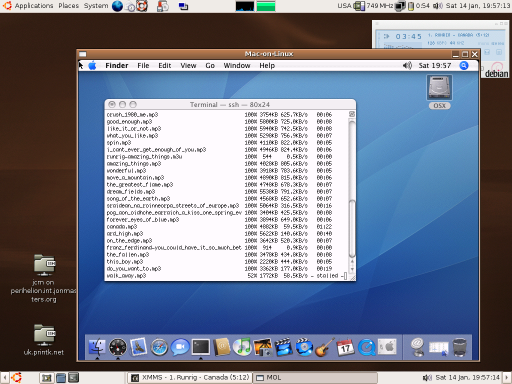The height and width of the screenshot is (384, 512).
Task: Open iPhoto from the dock
Action: coord(263,347)
